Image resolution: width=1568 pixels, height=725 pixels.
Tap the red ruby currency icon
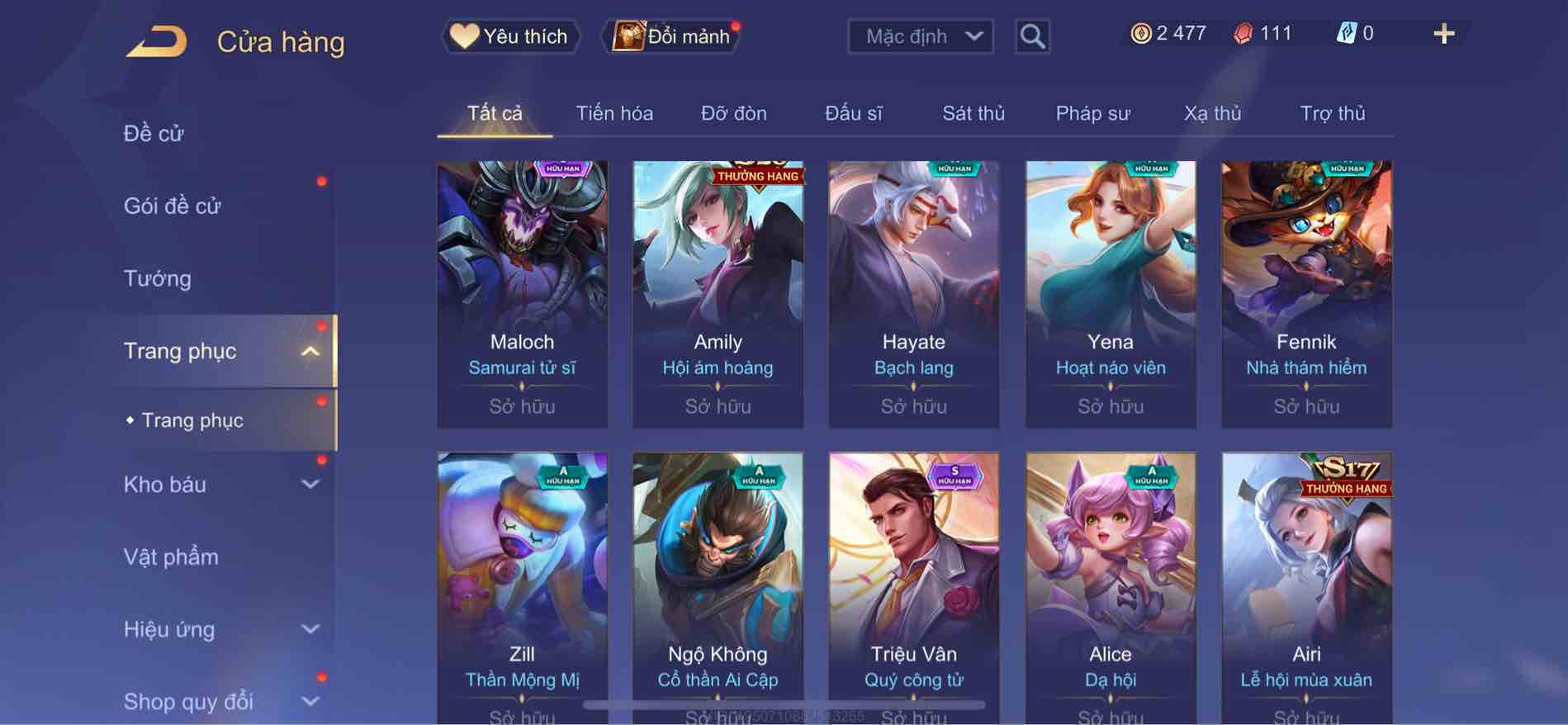(x=1244, y=34)
